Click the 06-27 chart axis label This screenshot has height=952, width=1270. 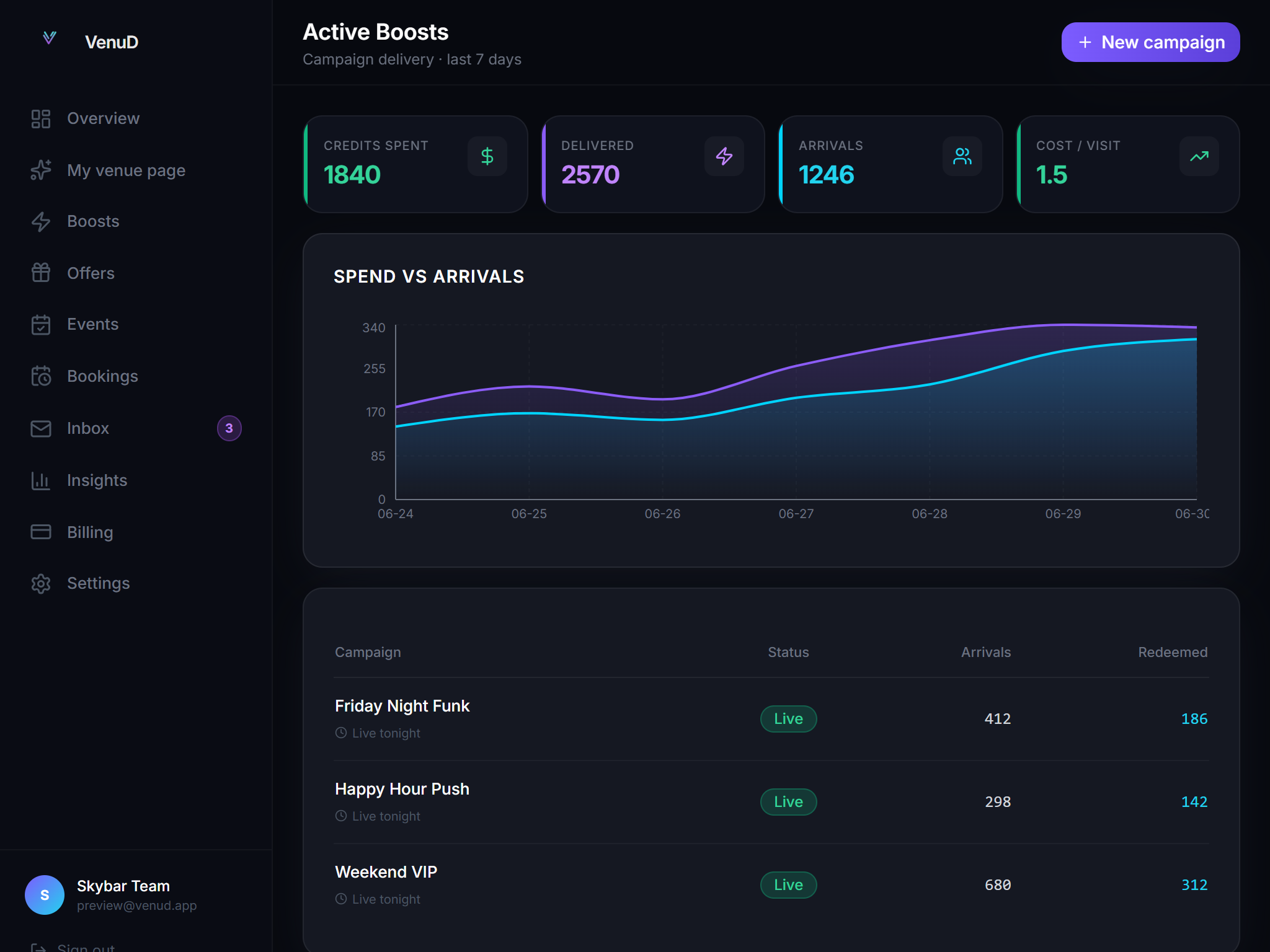click(x=796, y=514)
